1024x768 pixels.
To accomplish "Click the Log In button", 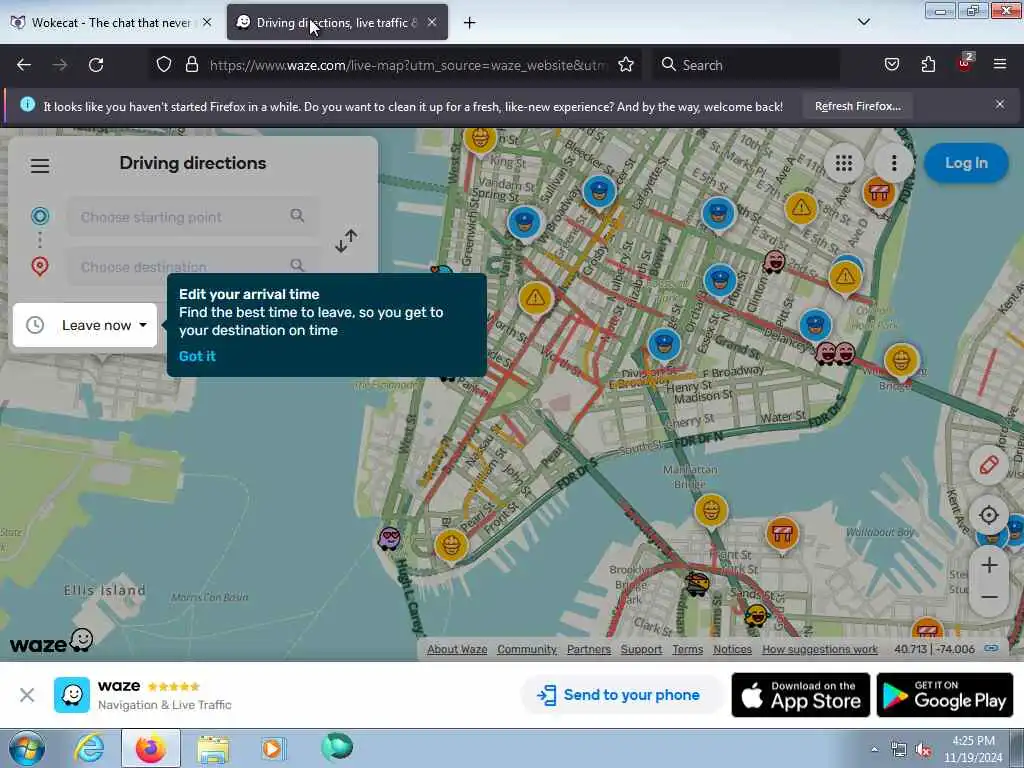I will tap(966, 163).
